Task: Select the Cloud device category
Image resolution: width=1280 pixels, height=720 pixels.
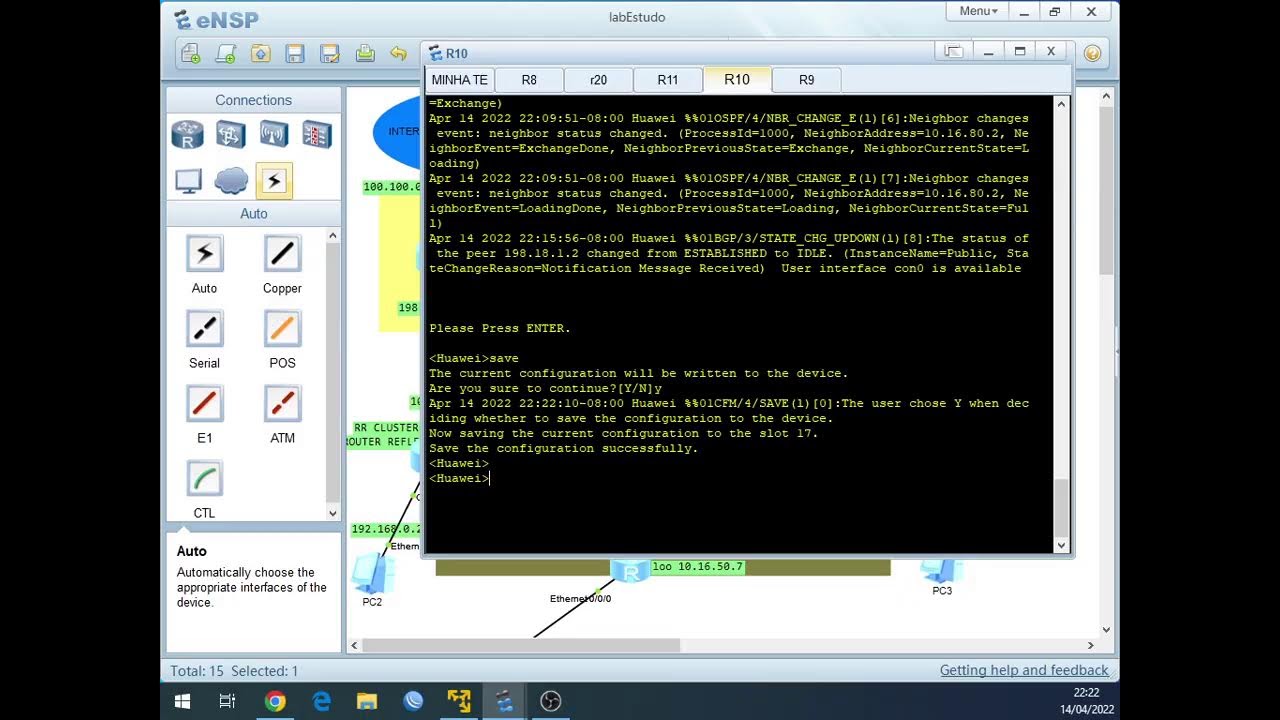Action: (231, 180)
